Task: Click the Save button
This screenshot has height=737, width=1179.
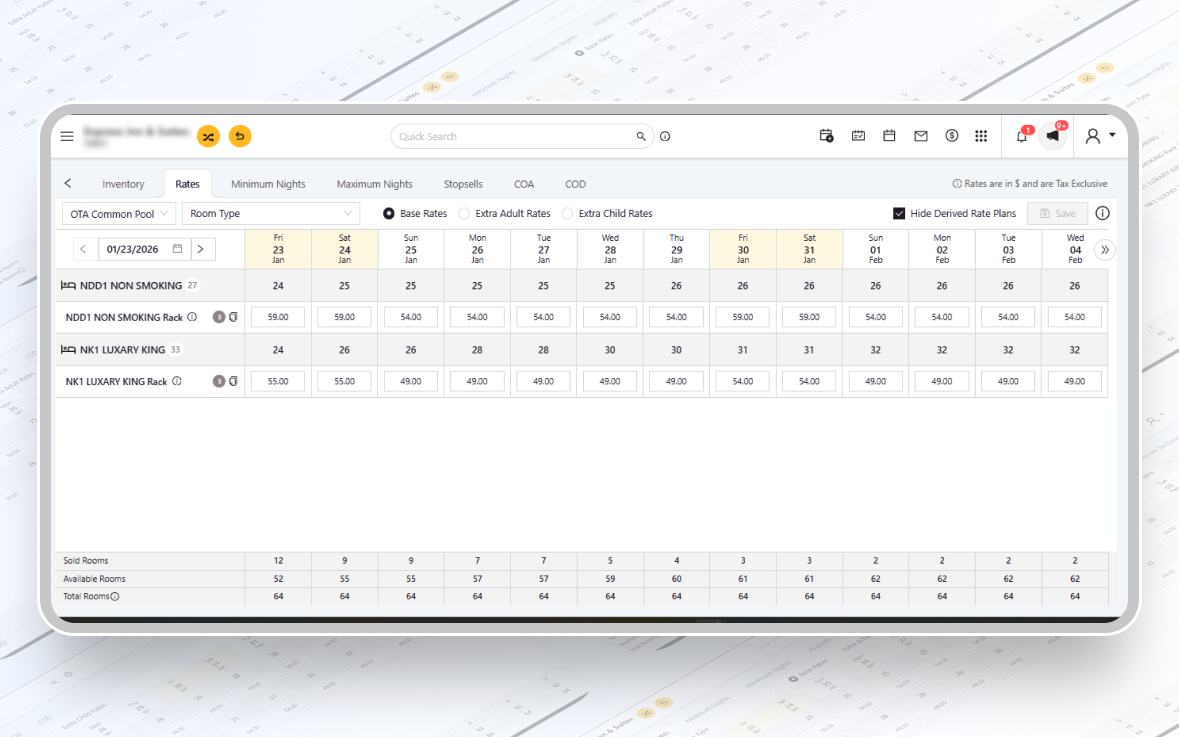Action: 1057,213
